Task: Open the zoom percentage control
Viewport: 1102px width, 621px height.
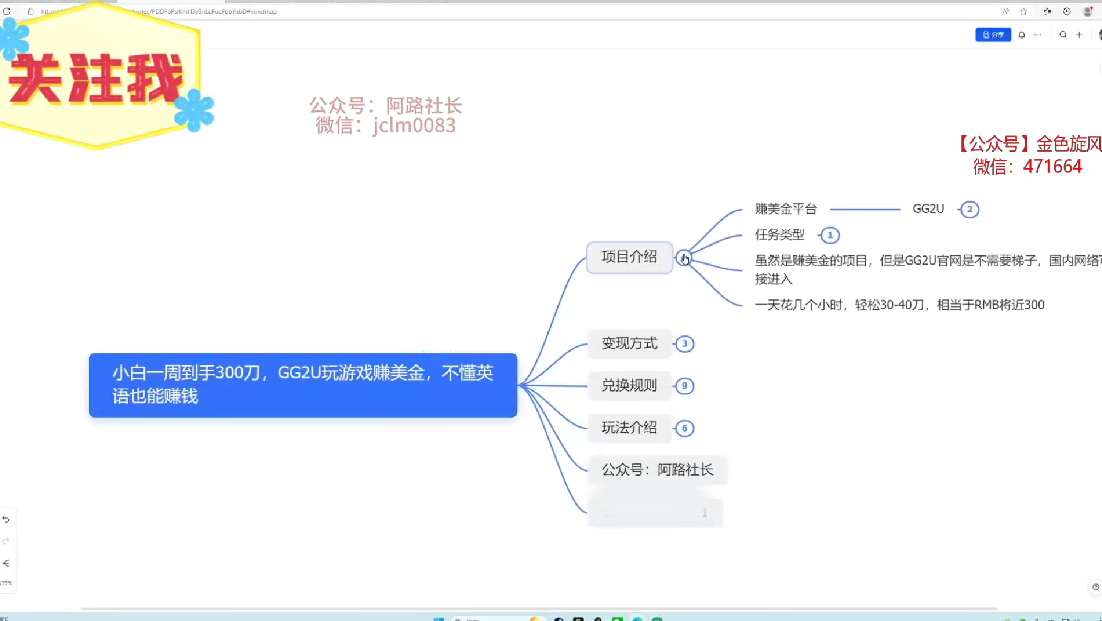Action: coord(6,583)
